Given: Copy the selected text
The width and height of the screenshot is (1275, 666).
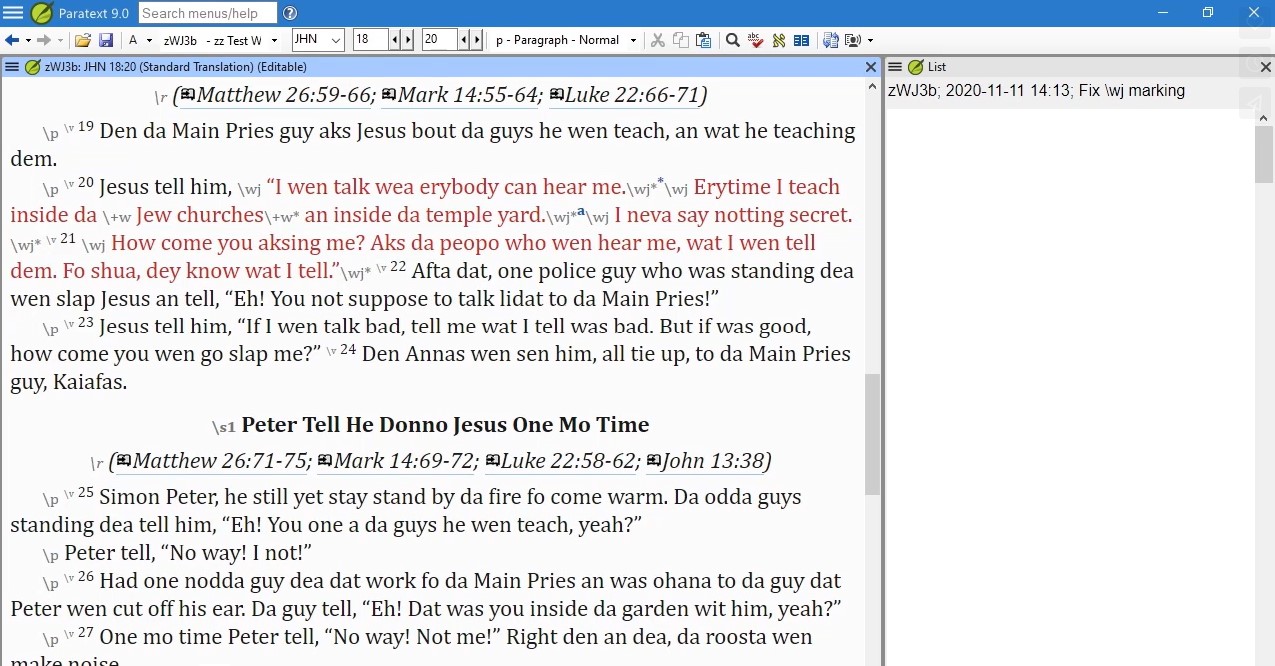Looking at the screenshot, I should point(681,40).
